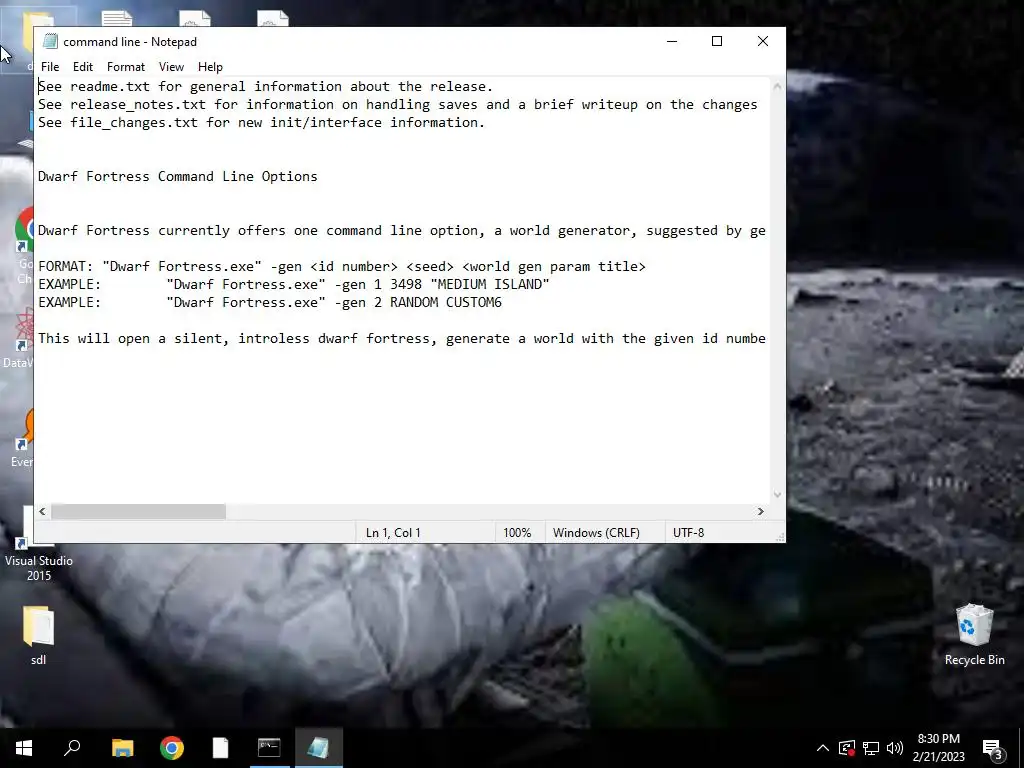Click the blank document taskbar icon
This screenshot has width=1024, height=768.
221,748
